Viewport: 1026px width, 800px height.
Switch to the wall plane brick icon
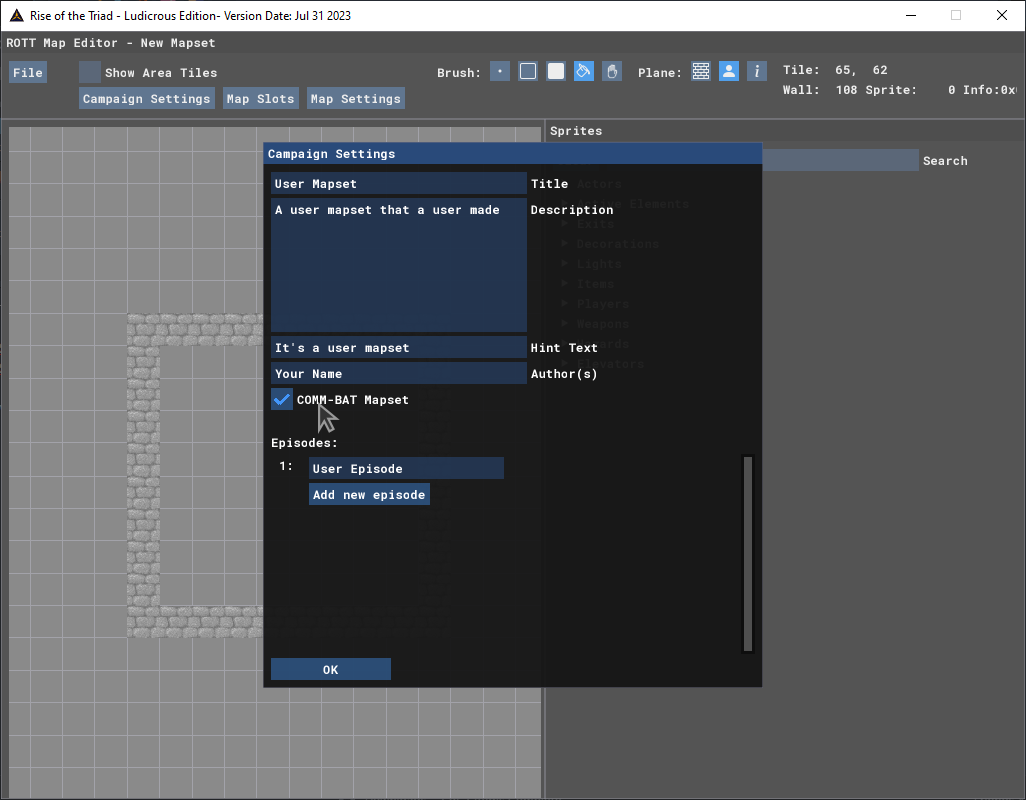click(701, 71)
